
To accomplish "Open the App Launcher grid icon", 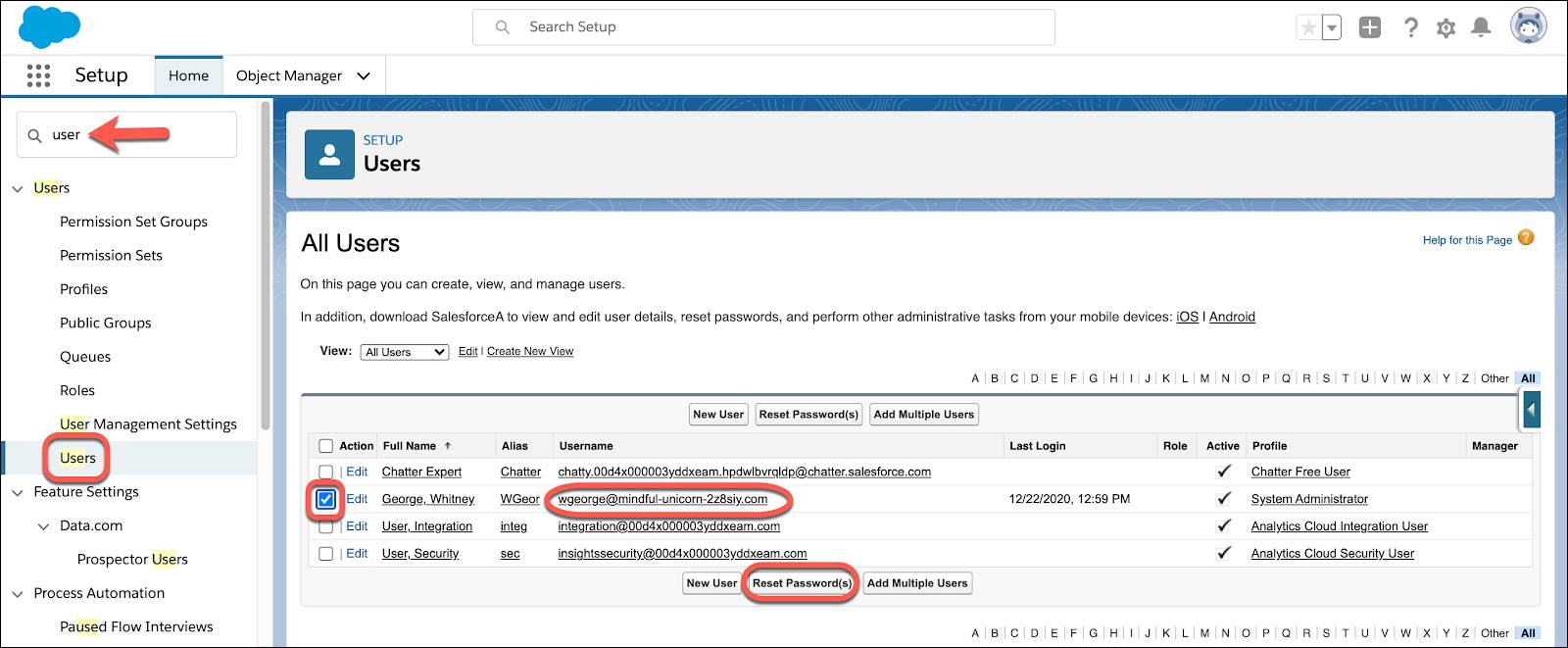I will [38, 75].
